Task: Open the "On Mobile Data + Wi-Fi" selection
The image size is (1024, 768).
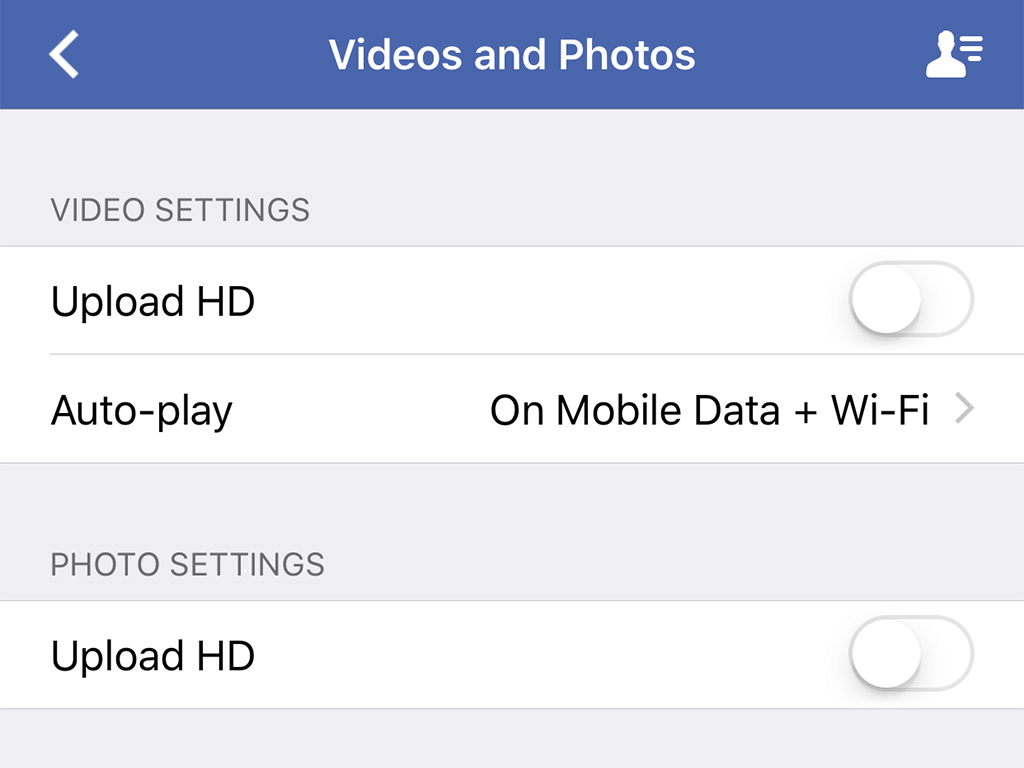Action: coord(709,410)
